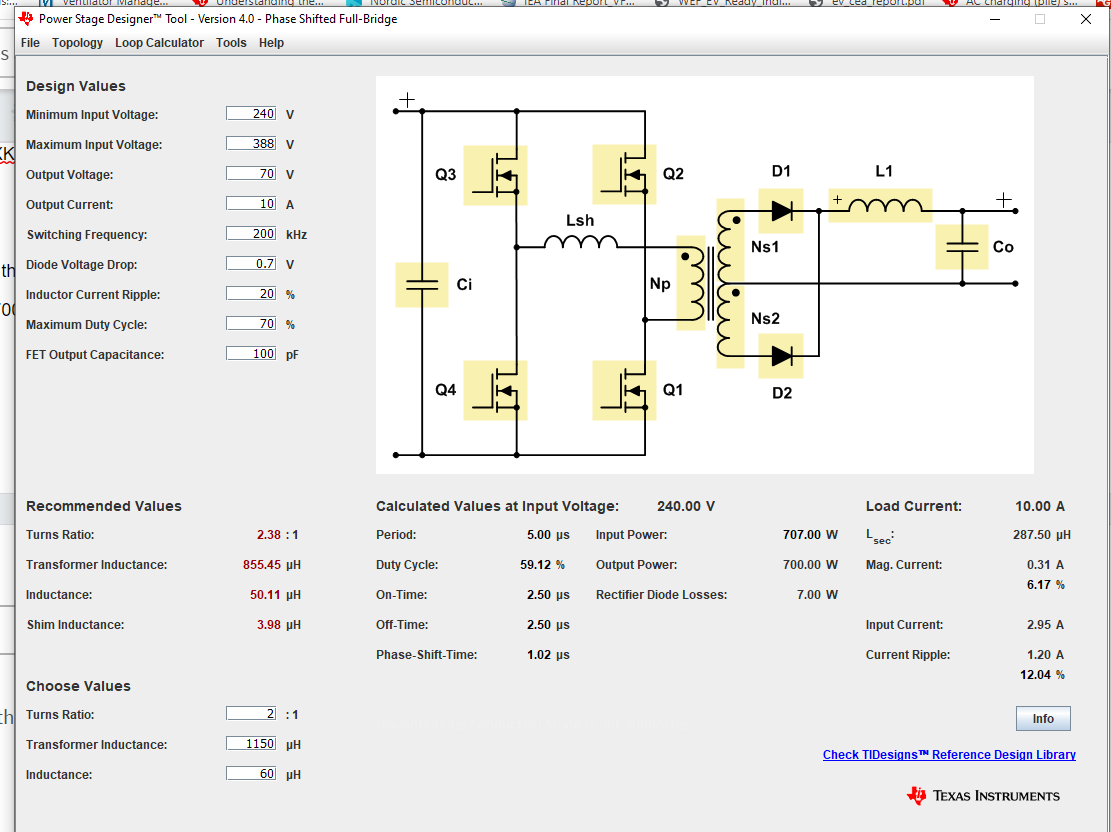Click the recommended 50.11 µH inductance value
Viewport: 1111px width, 832px height.
(x=265, y=595)
